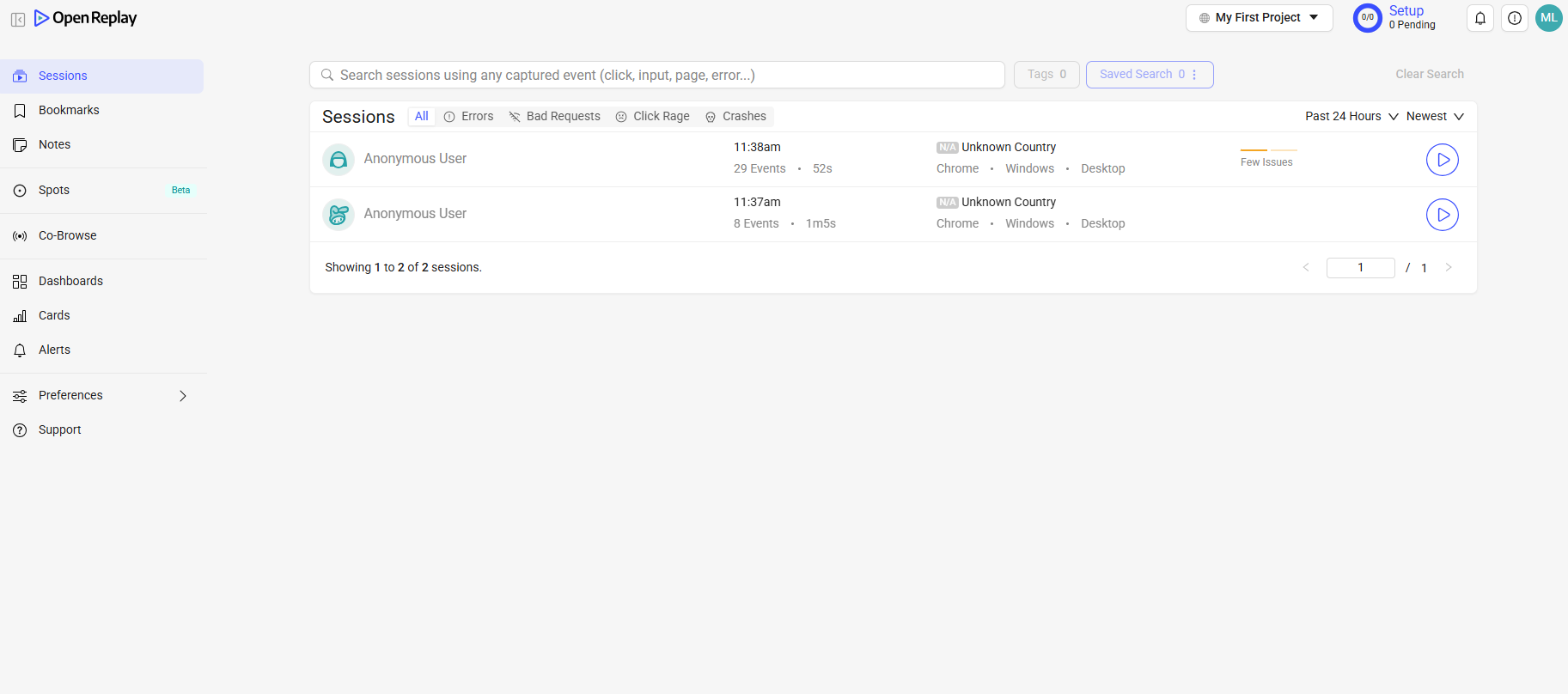Expand the Preferences submenu chevron
Viewport: 1568px width, 694px height.
[182, 396]
